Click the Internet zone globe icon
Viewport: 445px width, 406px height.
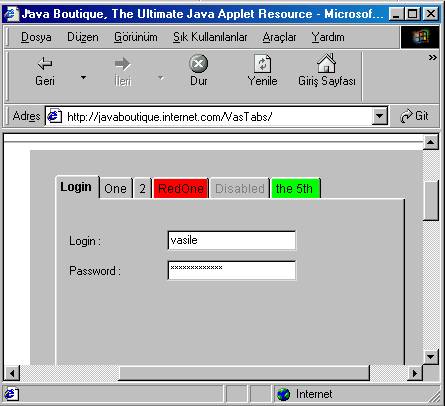point(283,394)
